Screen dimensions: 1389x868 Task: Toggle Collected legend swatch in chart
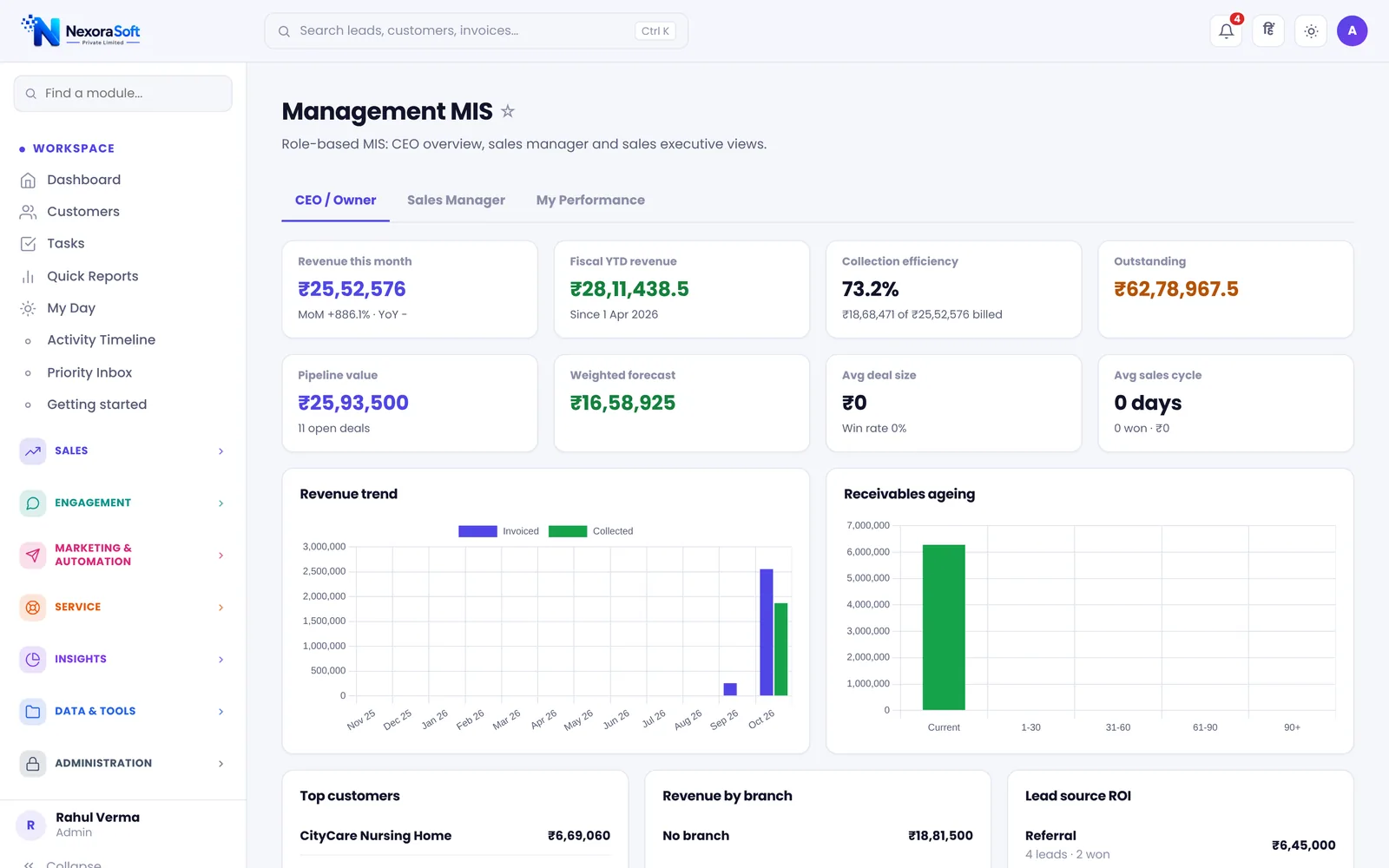tap(568, 531)
